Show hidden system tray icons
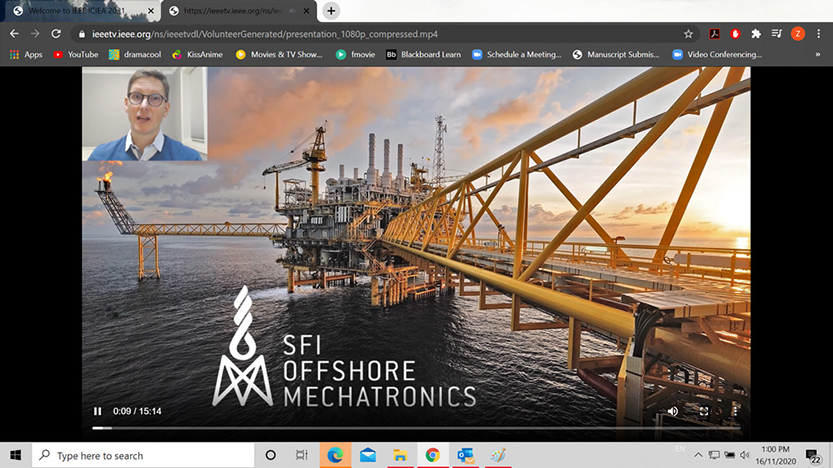This screenshot has width=833, height=468. [698, 455]
